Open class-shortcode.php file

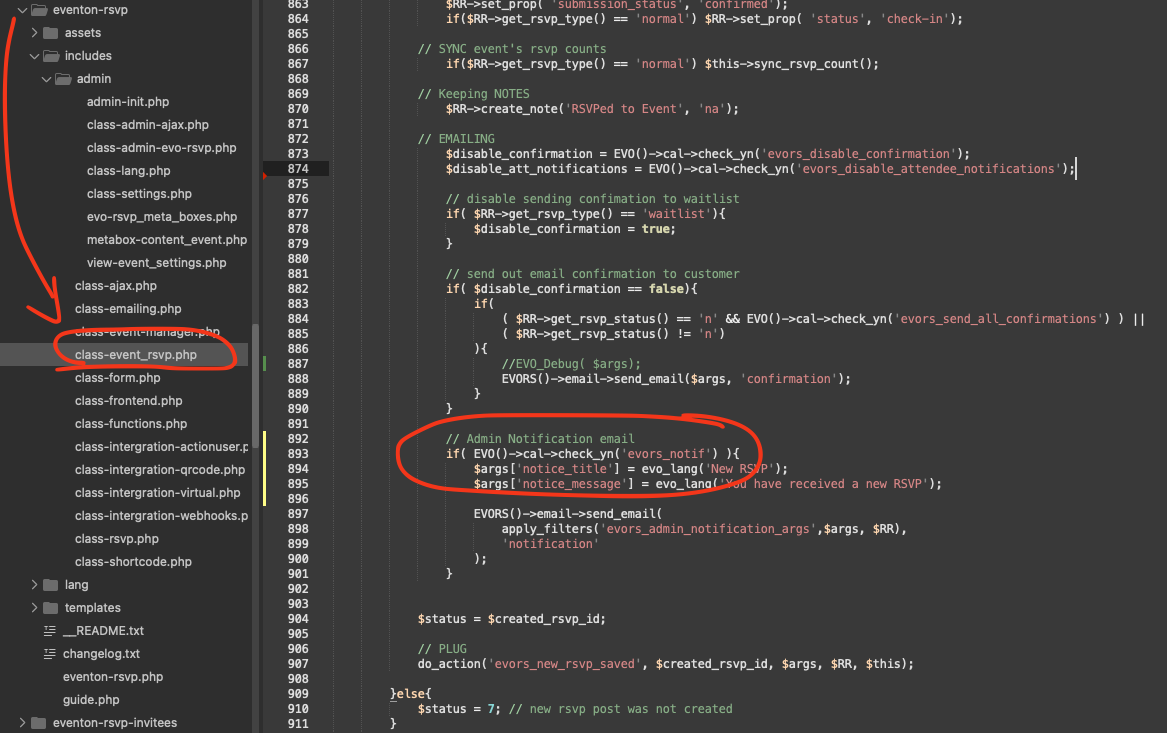click(x=133, y=562)
